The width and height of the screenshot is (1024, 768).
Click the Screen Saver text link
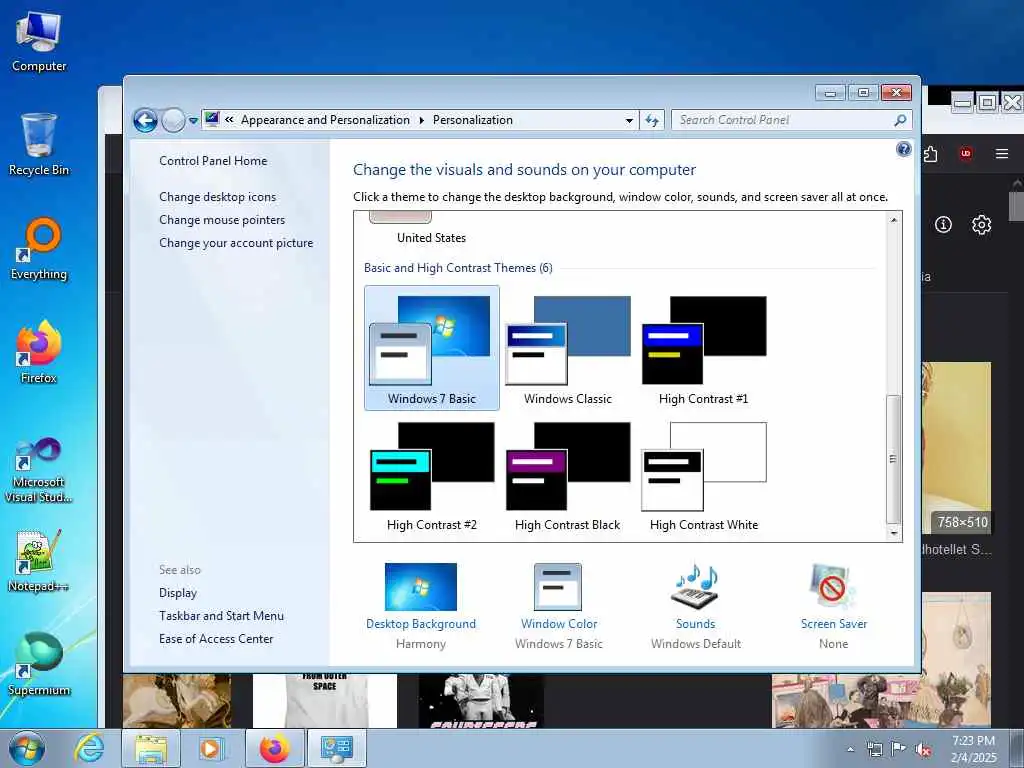(x=834, y=624)
